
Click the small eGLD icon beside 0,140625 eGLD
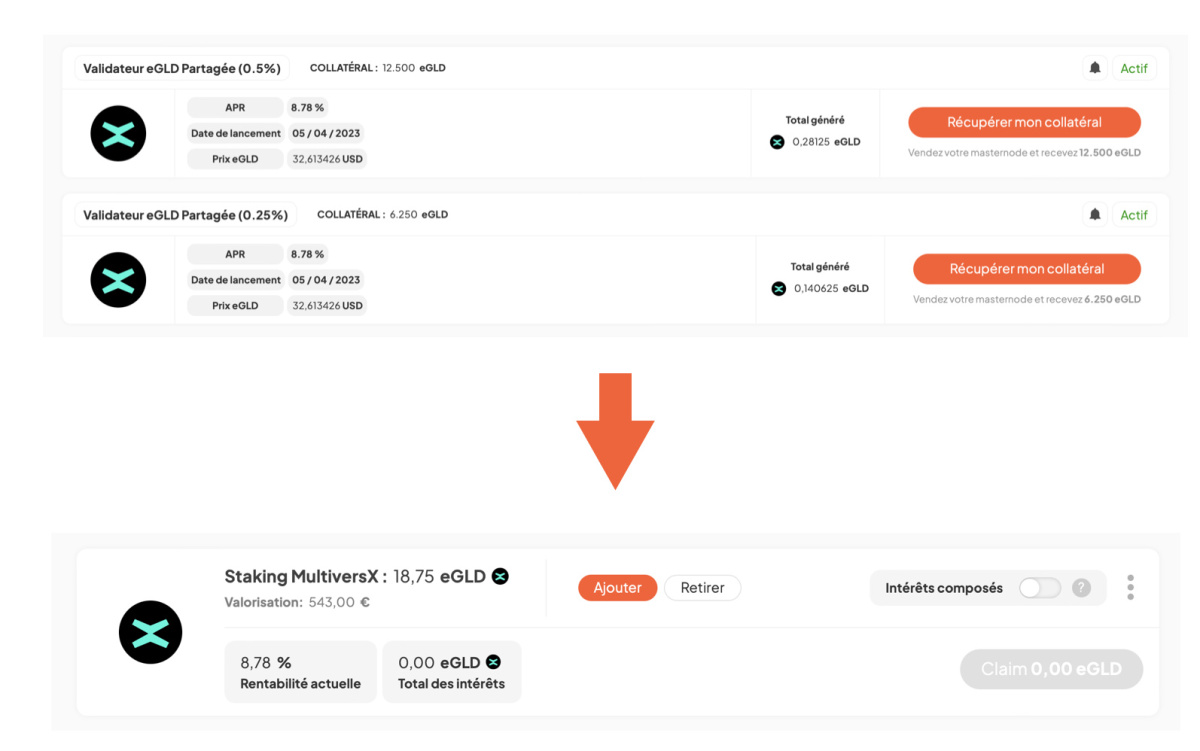(779, 288)
